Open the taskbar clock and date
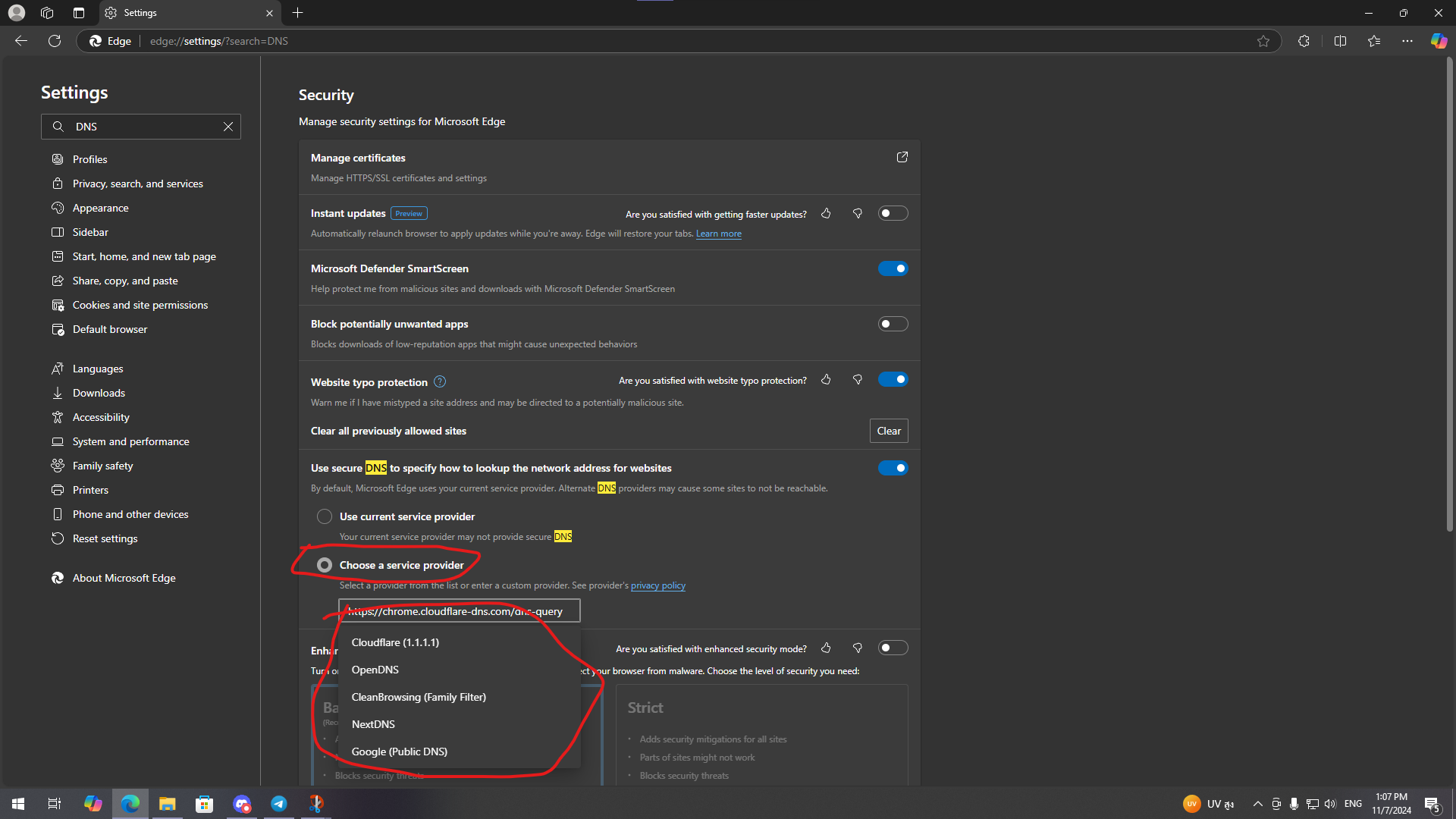The height and width of the screenshot is (819, 1456). click(1392, 804)
